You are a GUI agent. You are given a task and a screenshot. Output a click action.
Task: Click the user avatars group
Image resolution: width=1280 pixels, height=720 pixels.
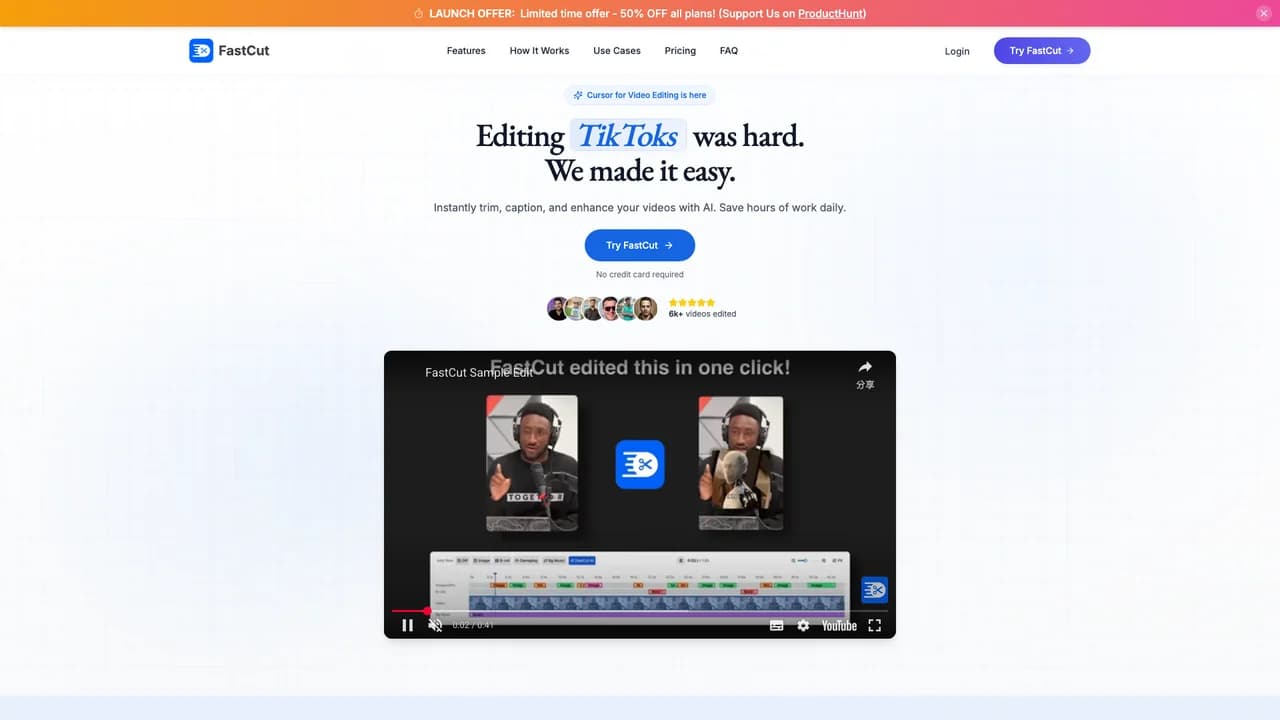pyautogui.click(x=602, y=308)
